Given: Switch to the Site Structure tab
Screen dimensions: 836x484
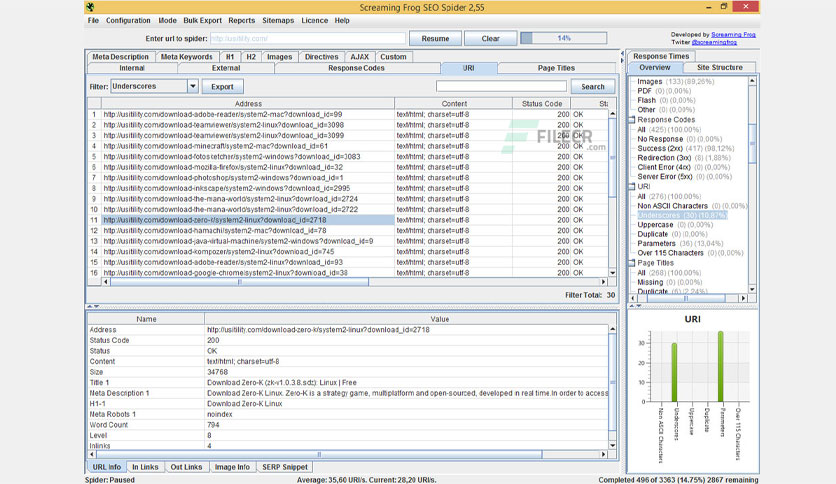Looking at the screenshot, I should click(x=720, y=68).
